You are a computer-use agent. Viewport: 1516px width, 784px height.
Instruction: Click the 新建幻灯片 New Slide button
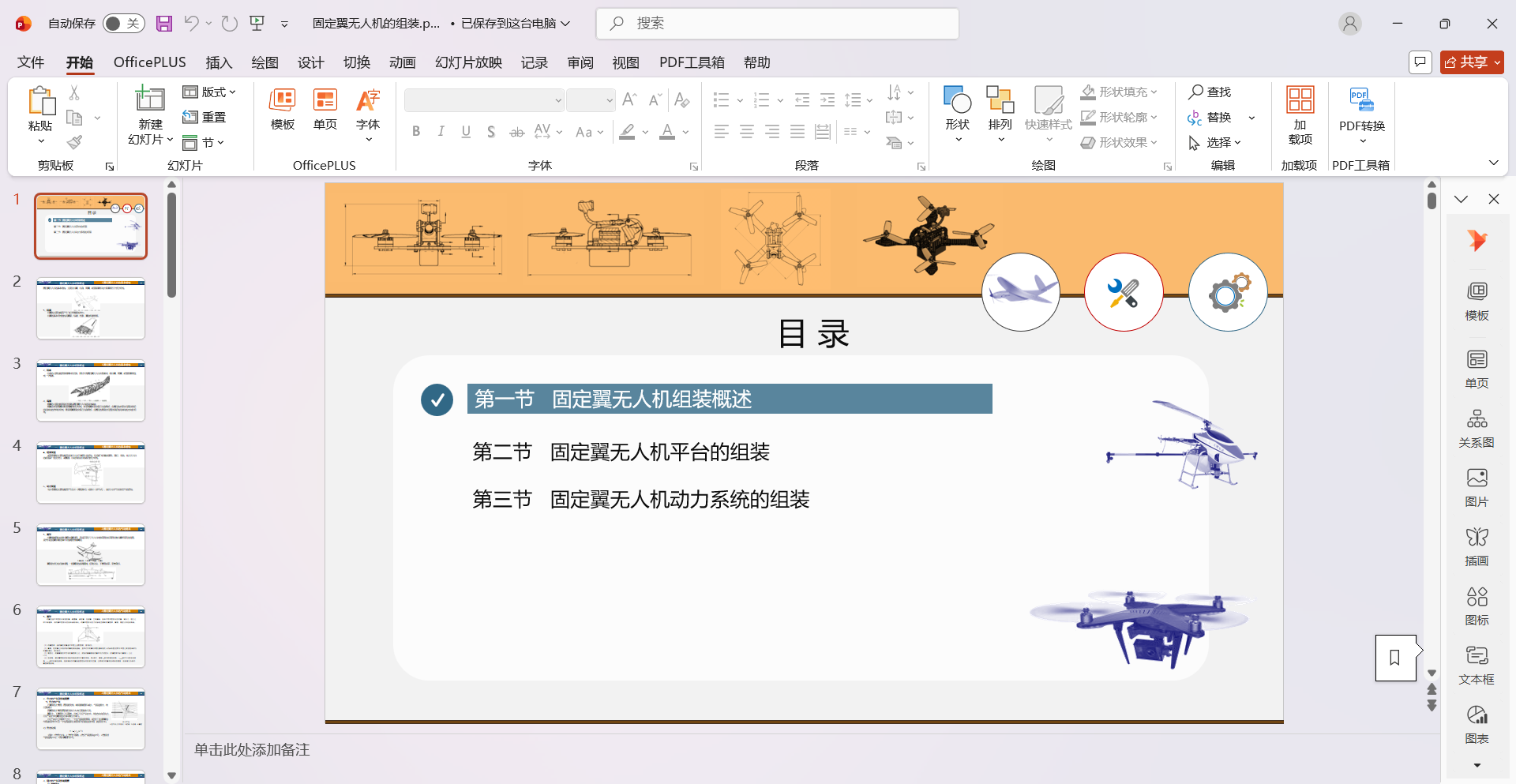tap(150, 115)
